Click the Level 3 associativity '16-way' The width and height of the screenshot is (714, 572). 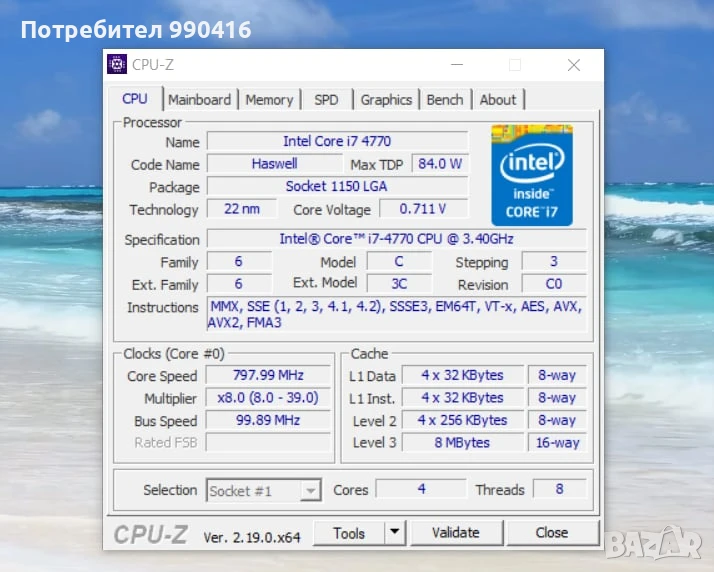(557, 442)
